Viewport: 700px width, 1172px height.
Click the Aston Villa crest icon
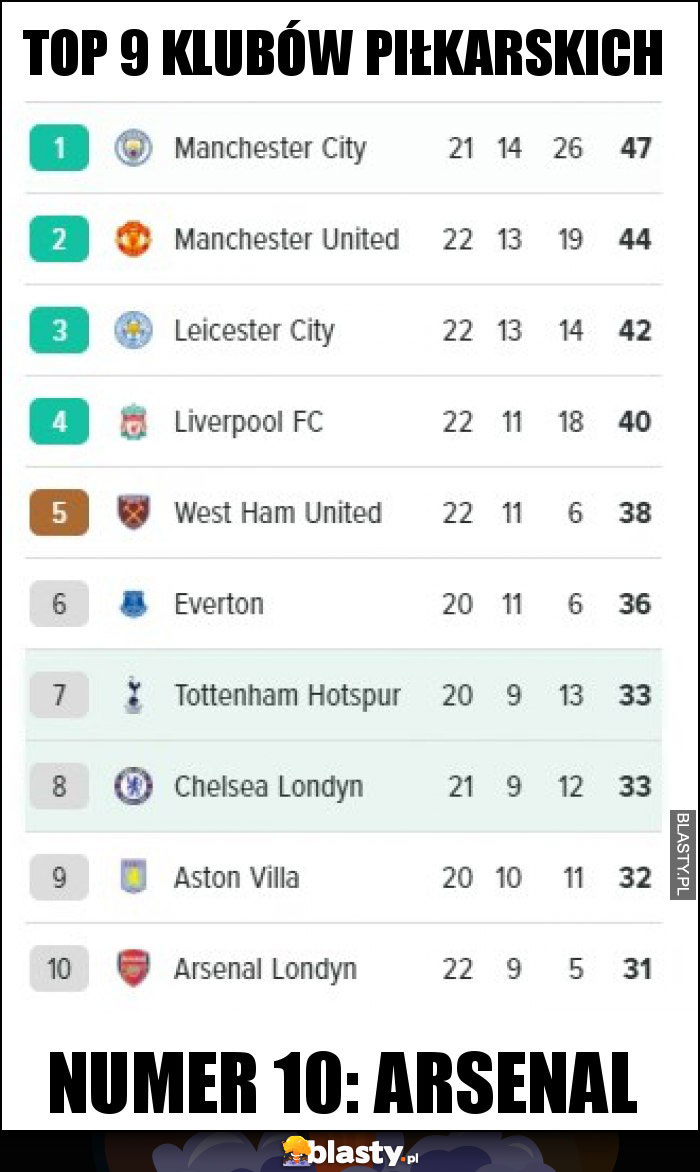pyautogui.click(x=134, y=878)
